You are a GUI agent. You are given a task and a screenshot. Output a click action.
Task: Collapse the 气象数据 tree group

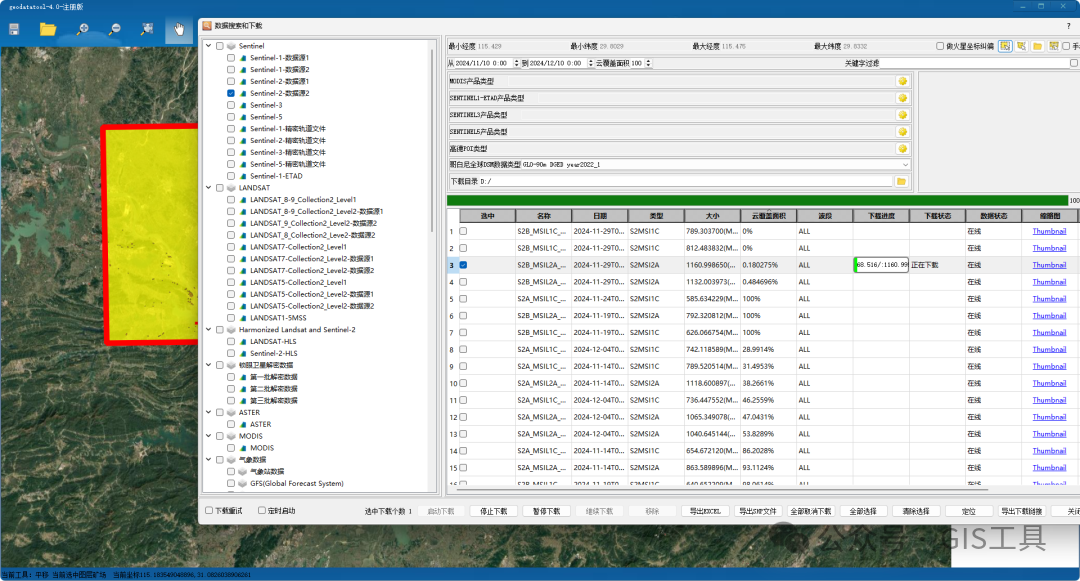[209, 460]
